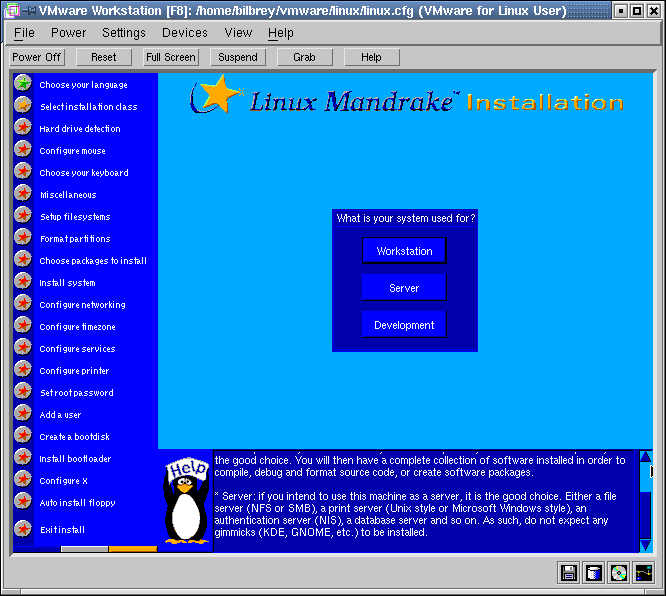Screen dimensions: 666x596
Task: Choose the Workstation system type
Action: coord(404,251)
